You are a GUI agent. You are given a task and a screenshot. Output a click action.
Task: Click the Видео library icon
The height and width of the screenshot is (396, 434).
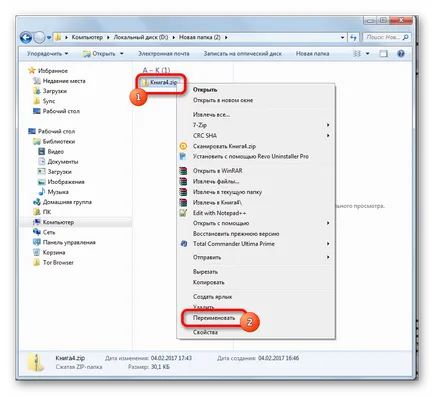tap(42, 151)
